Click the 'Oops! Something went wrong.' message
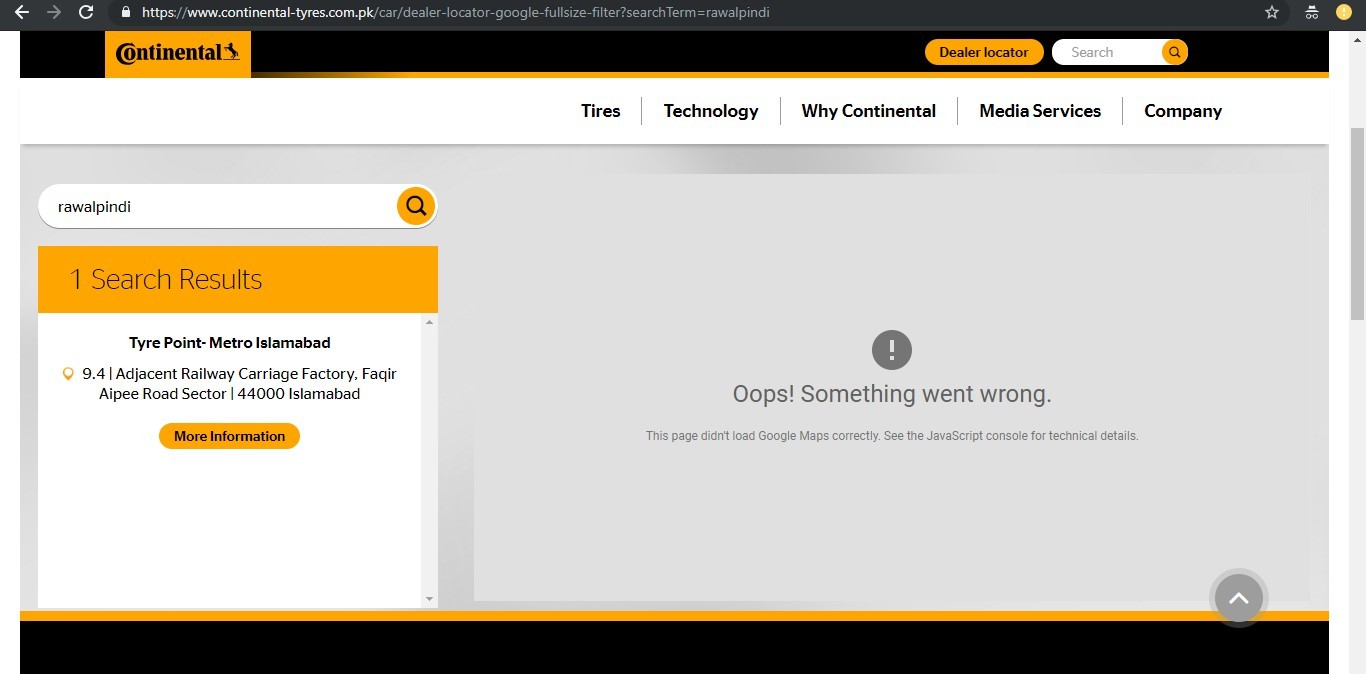The width and height of the screenshot is (1366, 674). [x=892, y=394]
